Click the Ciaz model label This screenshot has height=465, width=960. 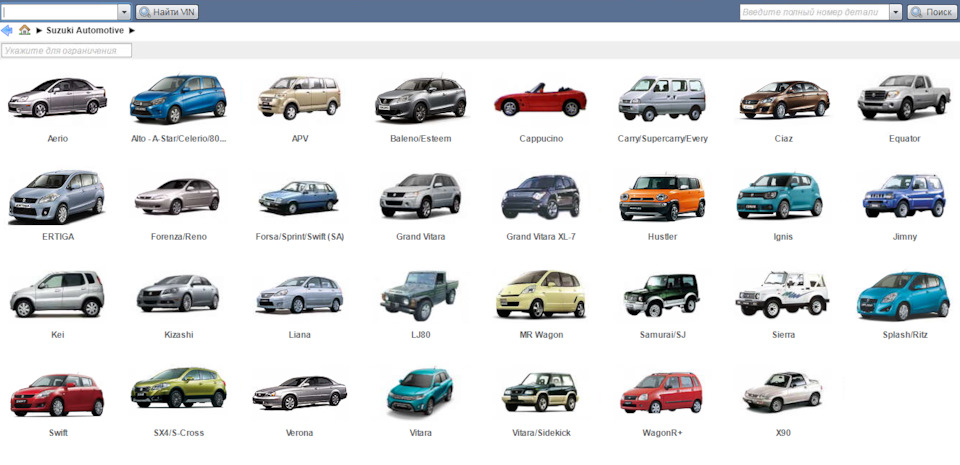[x=783, y=139]
